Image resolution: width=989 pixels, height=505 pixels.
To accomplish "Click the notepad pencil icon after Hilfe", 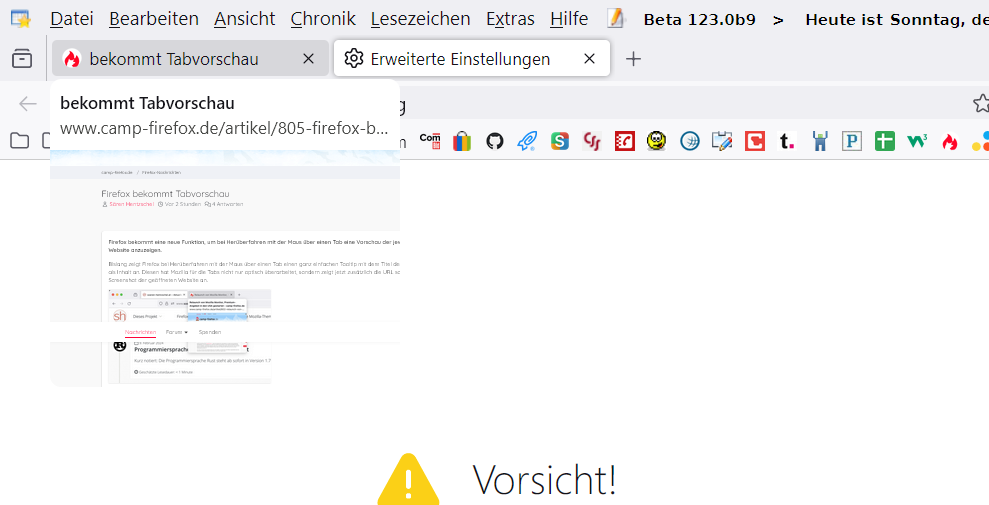I will click(x=616, y=18).
